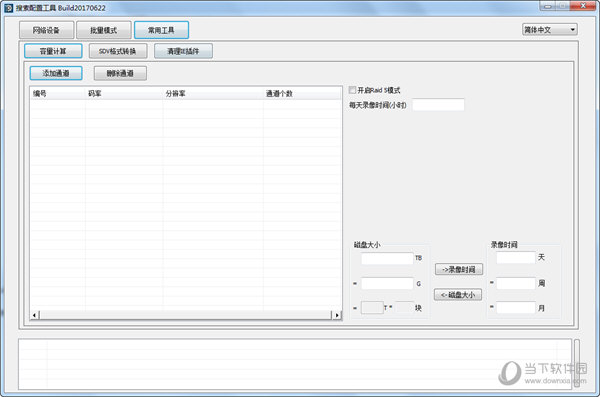Click the disk size TB input field

point(387,258)
